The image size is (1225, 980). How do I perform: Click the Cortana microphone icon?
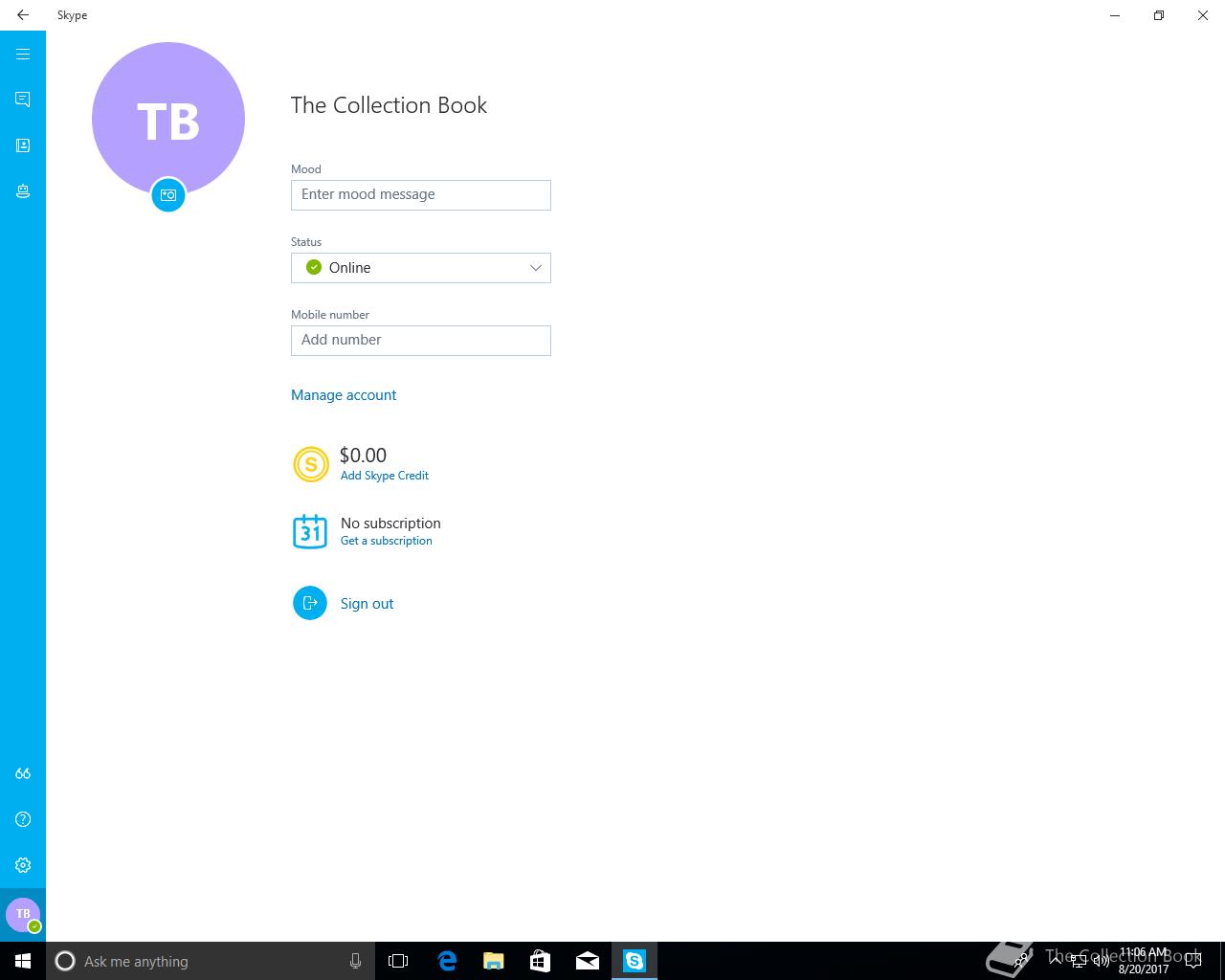pyautogui.click(x=355, y=961)
